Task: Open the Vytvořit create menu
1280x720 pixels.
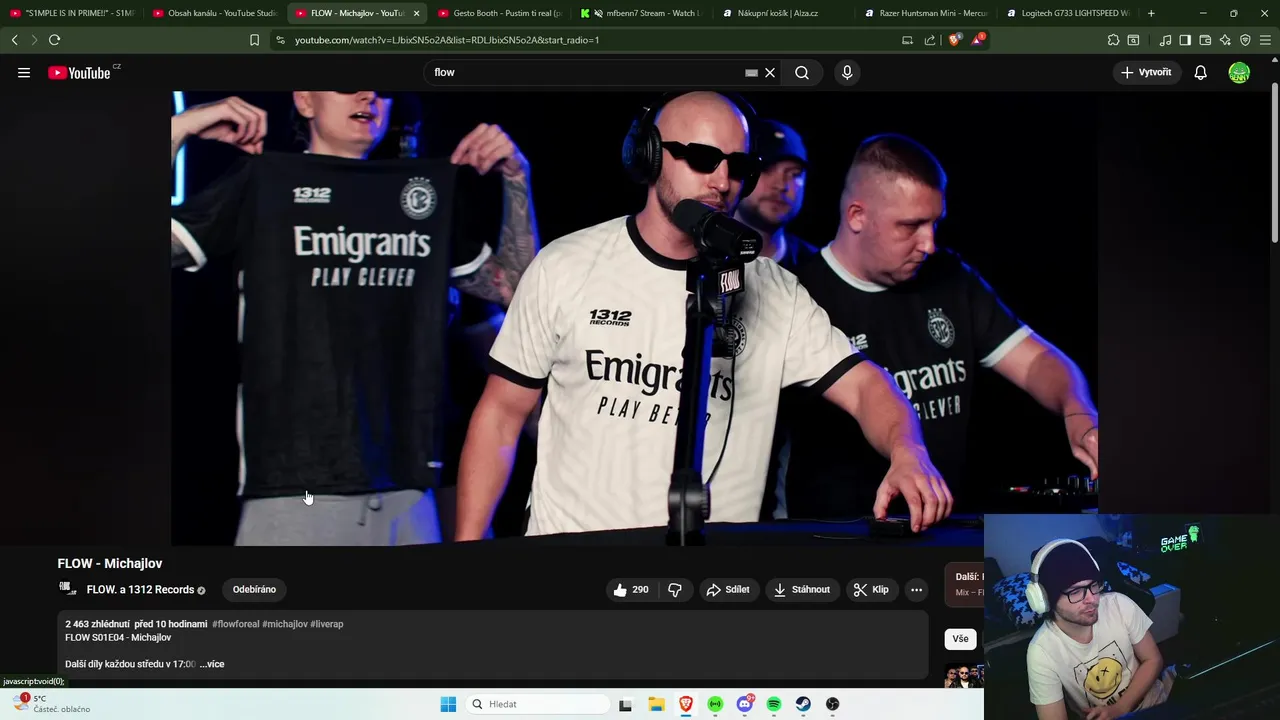Action: [x=1146, y=72]
